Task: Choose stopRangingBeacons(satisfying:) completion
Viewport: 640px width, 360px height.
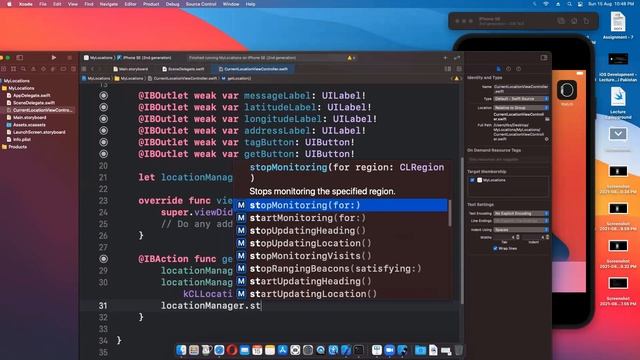Action: (341, 269)
